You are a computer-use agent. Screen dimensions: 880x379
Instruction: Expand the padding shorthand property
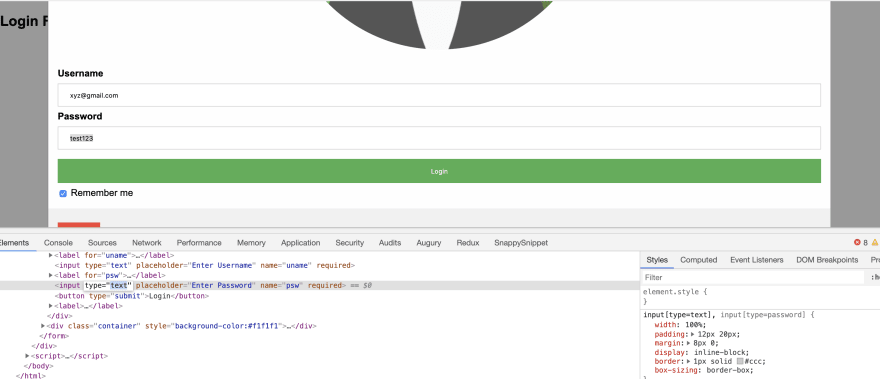(693, 334)
